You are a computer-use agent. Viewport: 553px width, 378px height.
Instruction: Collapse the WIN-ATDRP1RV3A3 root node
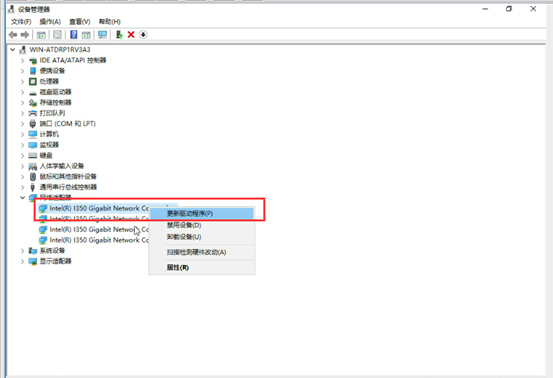click(12, 50)
